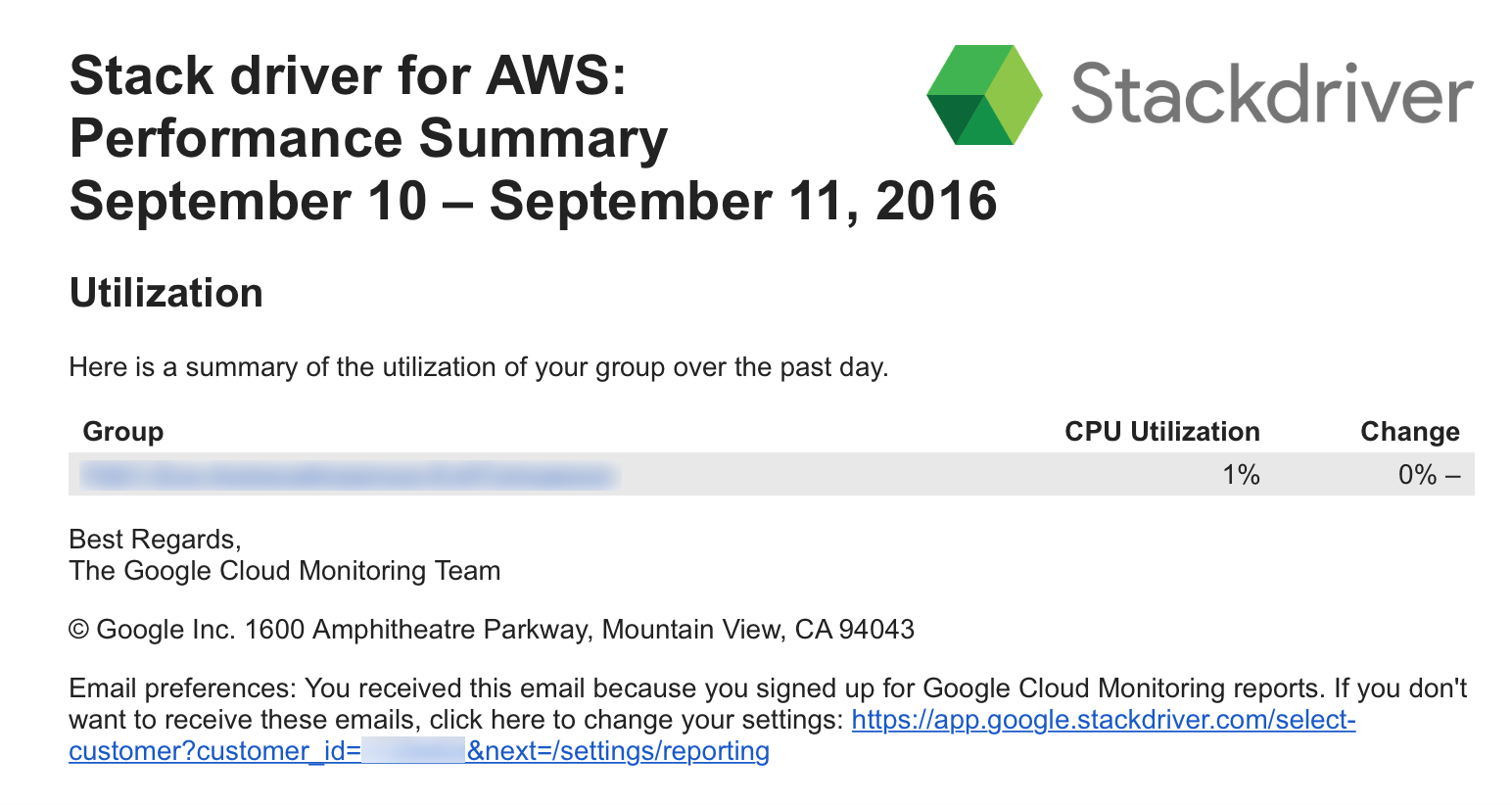Click the Utilization section heading
The height and width of the screenshot is (805, 1512).
pyautogui.click(x=166, y=293)
